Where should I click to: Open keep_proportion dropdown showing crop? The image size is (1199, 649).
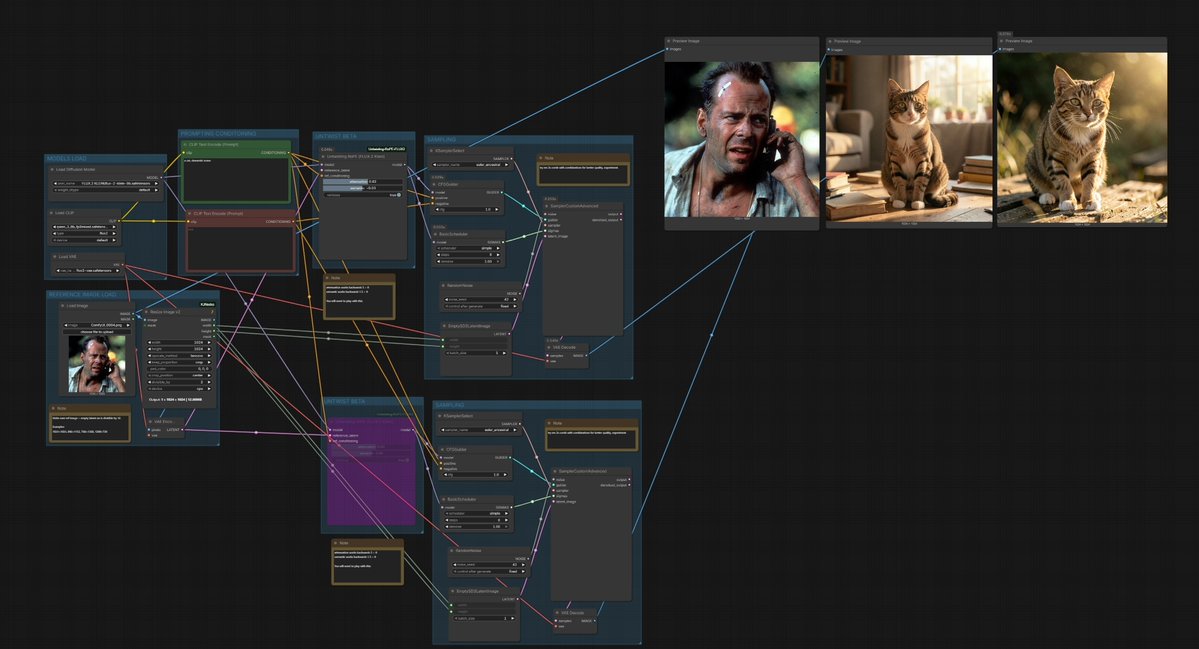pyautogui.click(x=179, y=362)
